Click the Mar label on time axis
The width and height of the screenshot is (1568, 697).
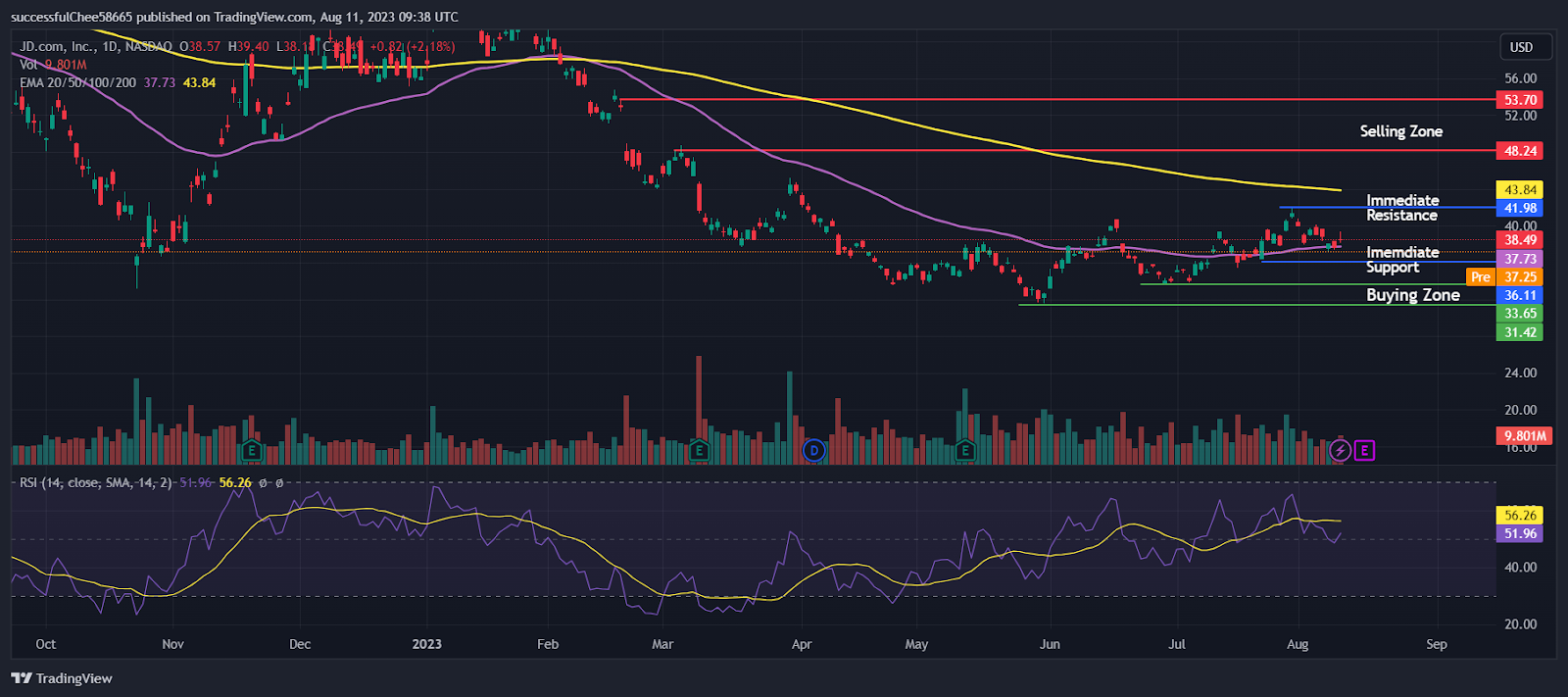click(x=662, y=644)
